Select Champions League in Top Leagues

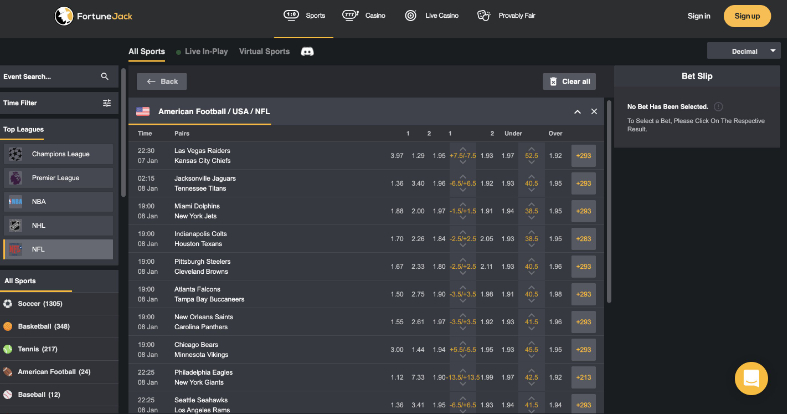tap(58, 154)
